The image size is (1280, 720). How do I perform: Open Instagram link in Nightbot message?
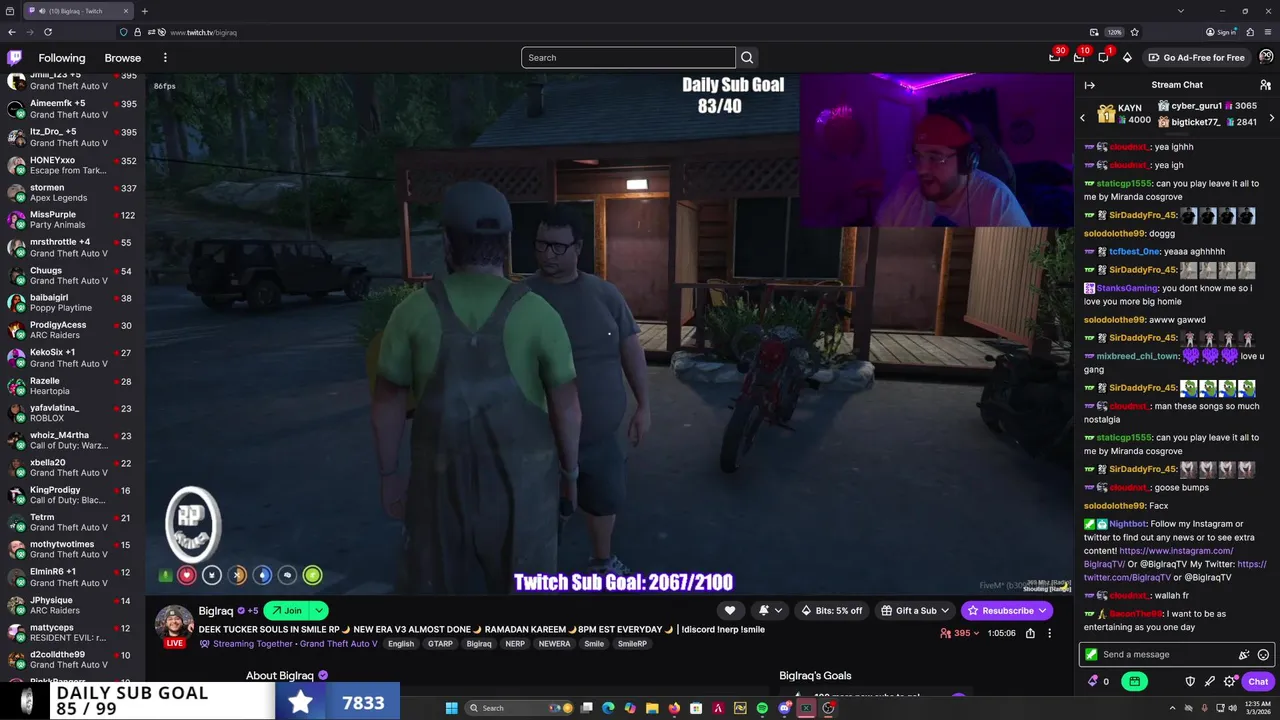click(x=1160, y=557)
